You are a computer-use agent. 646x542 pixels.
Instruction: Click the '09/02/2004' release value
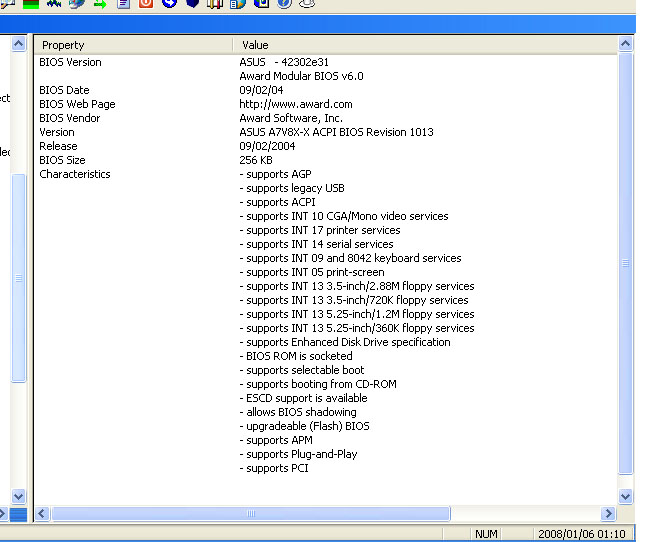tap(267, 146)
